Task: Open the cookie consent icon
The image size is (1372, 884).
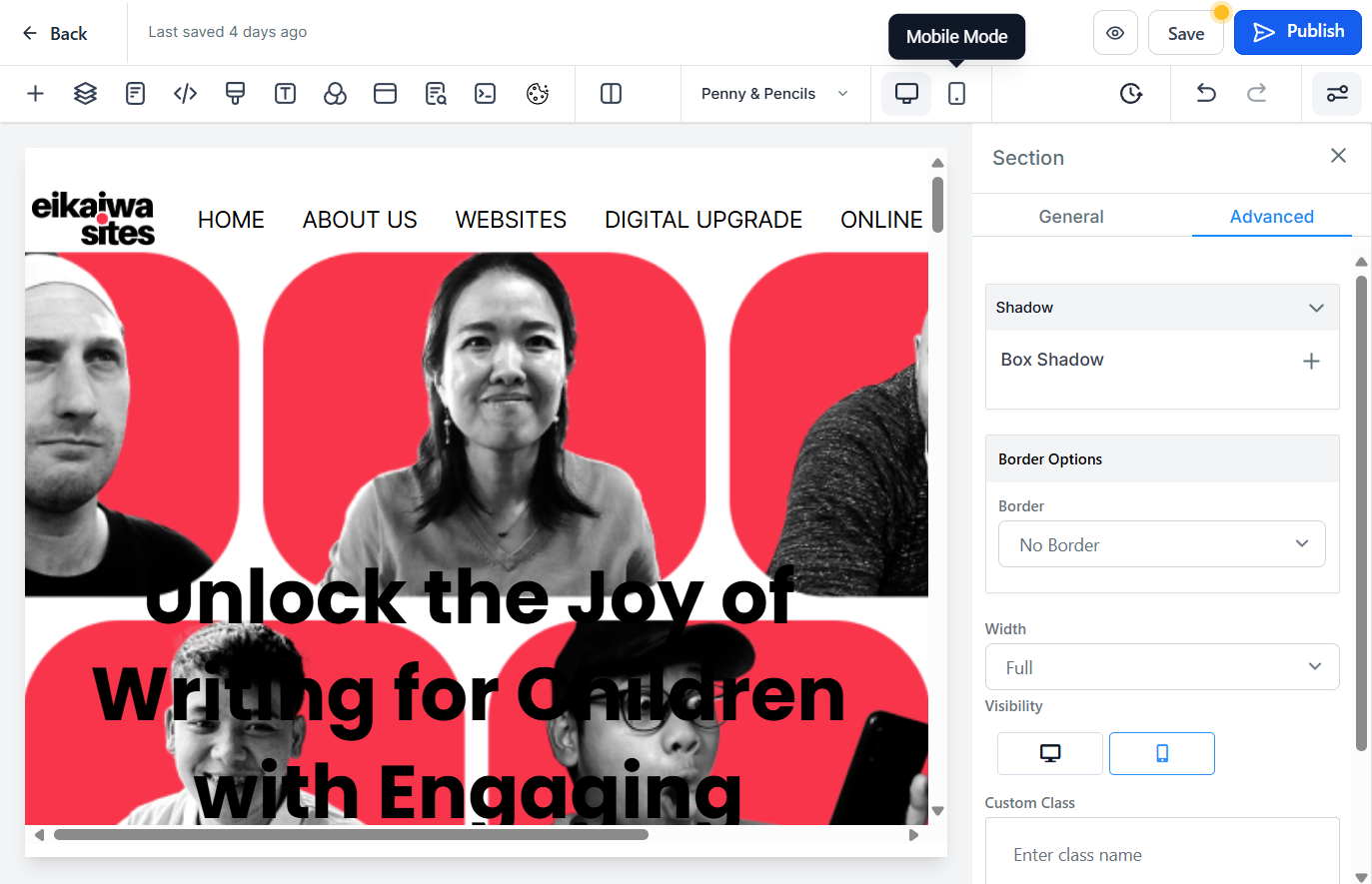Action: click(x=538, y=94)
